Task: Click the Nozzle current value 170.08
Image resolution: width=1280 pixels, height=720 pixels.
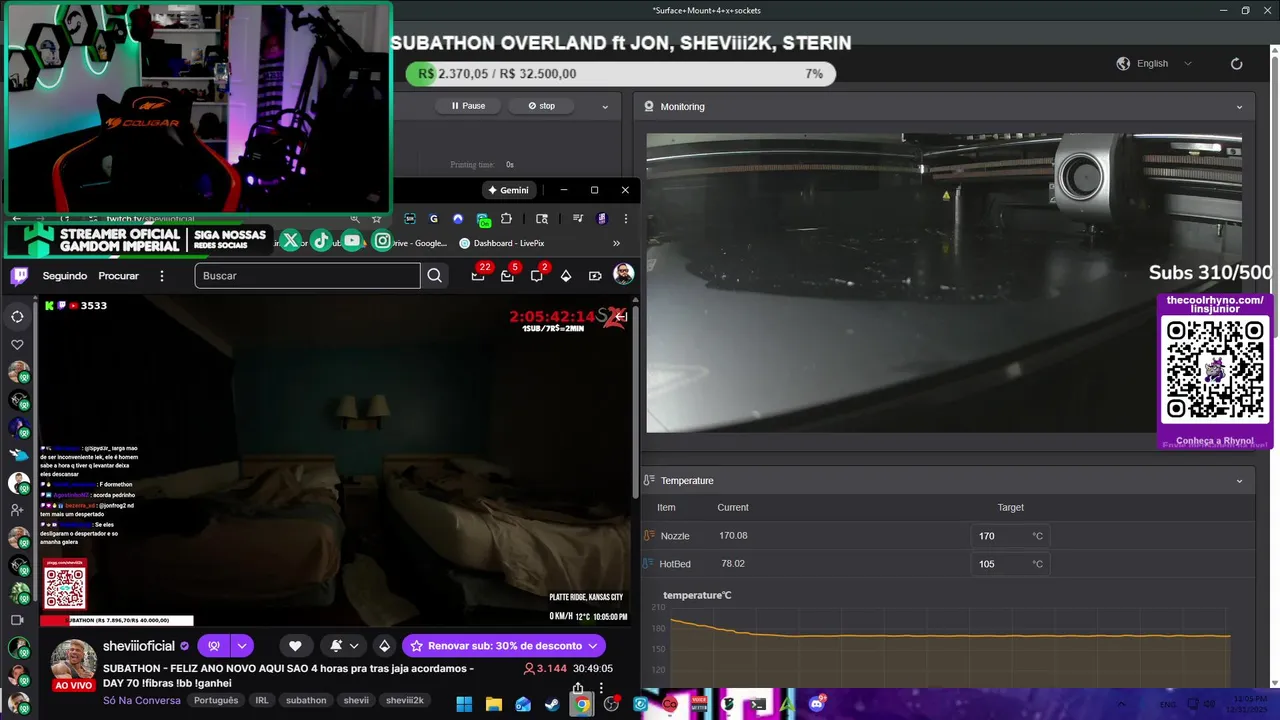Action: coord(733,536)
